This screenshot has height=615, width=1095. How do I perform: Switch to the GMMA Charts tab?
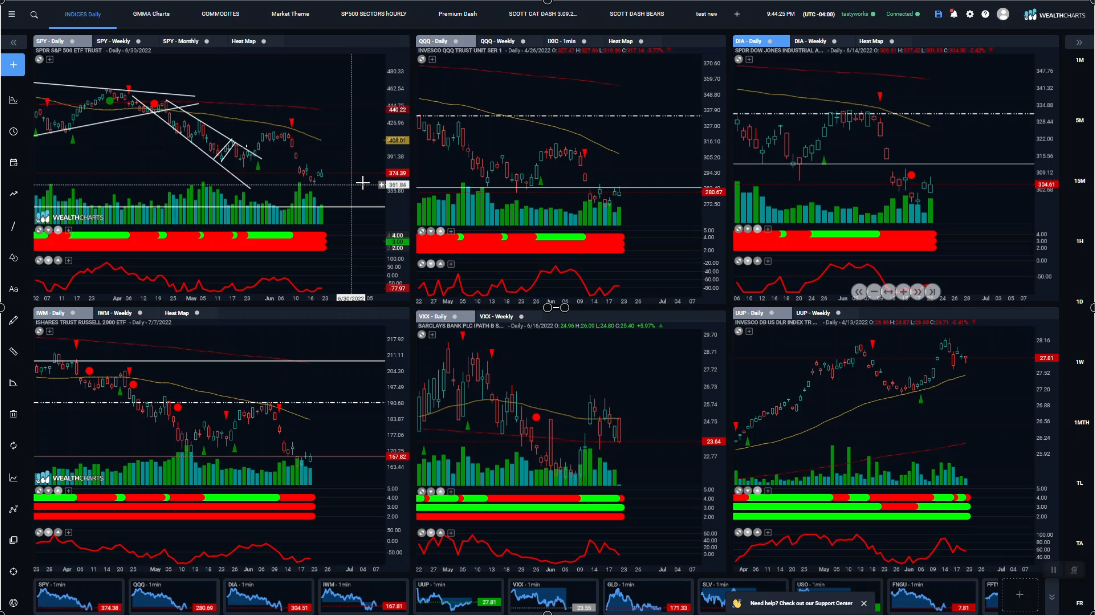pyautogui.click(x=151, y=14)
